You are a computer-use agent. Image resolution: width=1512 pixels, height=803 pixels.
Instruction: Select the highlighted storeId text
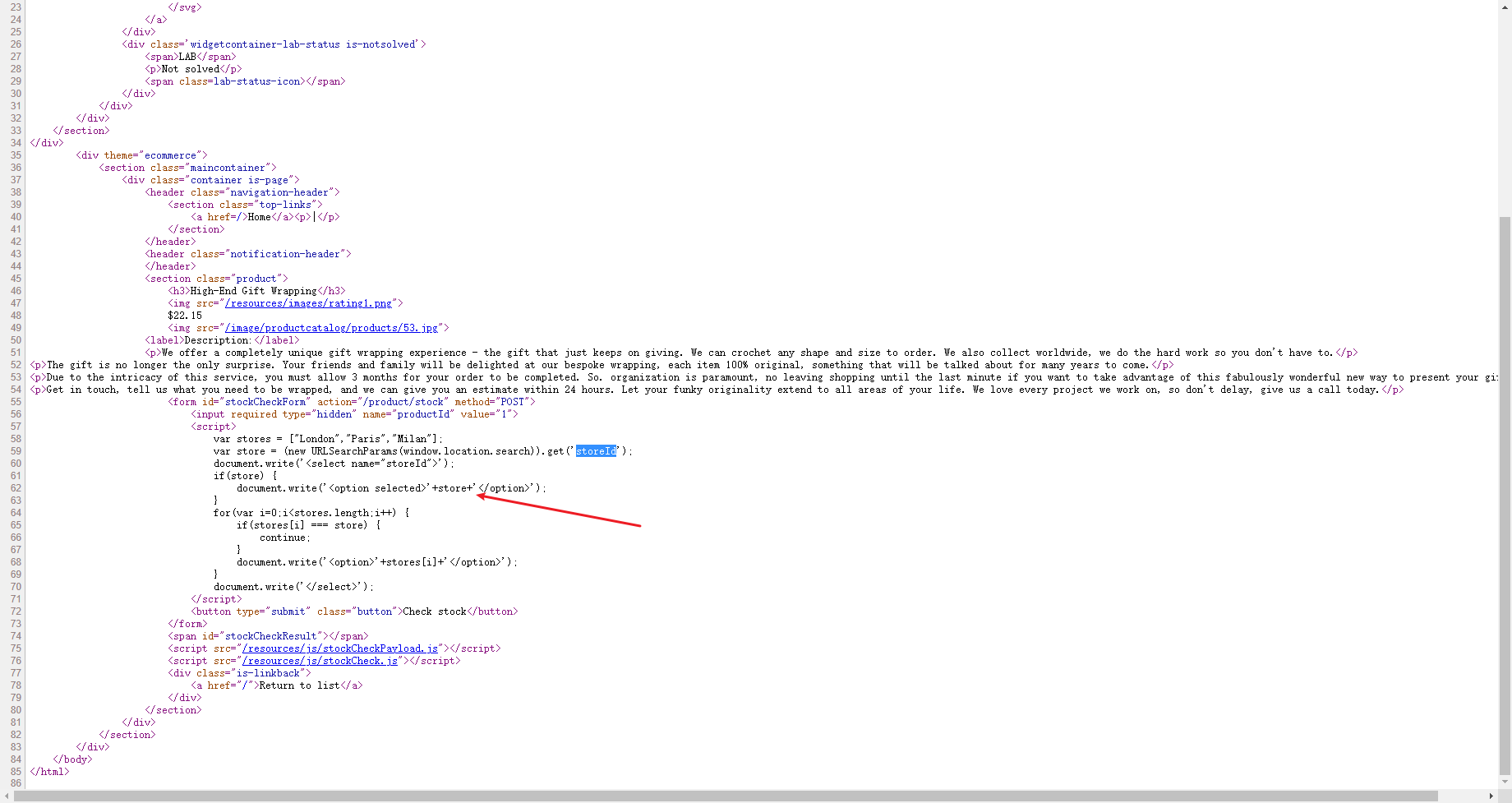(x=596, y=450)
